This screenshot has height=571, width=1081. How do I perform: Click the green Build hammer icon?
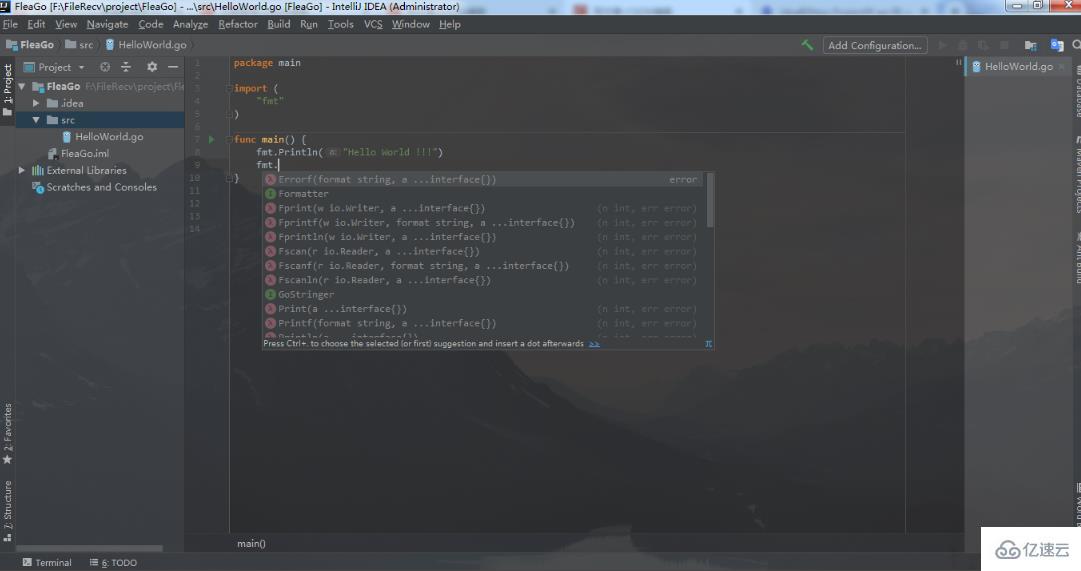[x=807, y=45]
